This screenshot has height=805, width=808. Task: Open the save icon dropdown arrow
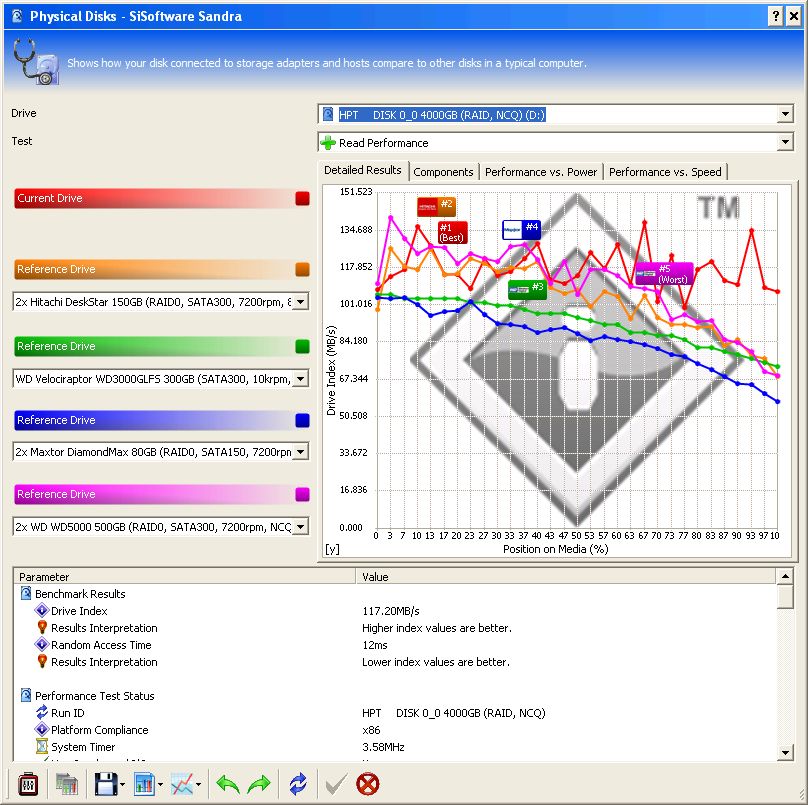click(x=122, y=784)
